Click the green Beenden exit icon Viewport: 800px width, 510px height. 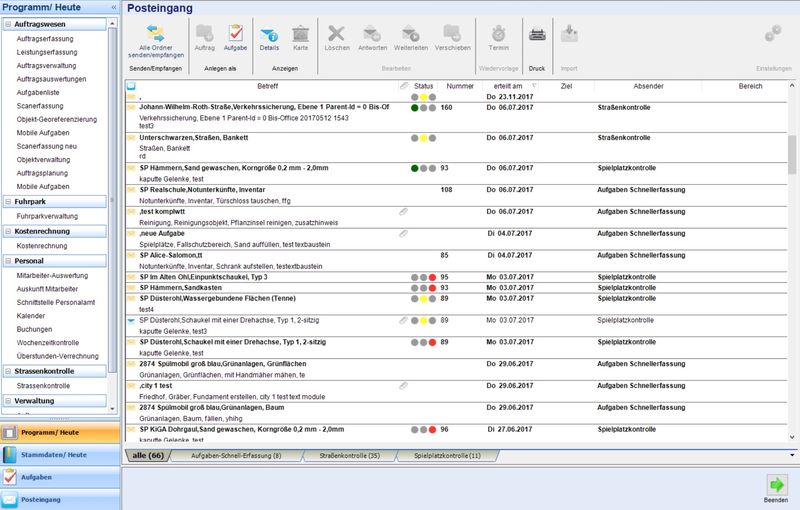(776, 485)
